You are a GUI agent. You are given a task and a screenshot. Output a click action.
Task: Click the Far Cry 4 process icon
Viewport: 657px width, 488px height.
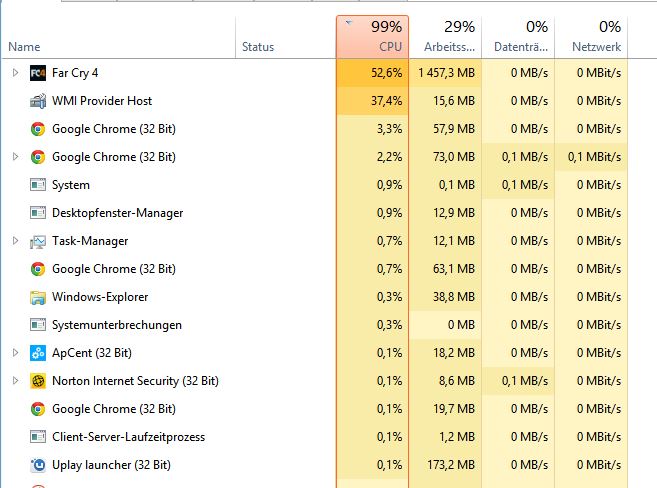click(38, 73)
